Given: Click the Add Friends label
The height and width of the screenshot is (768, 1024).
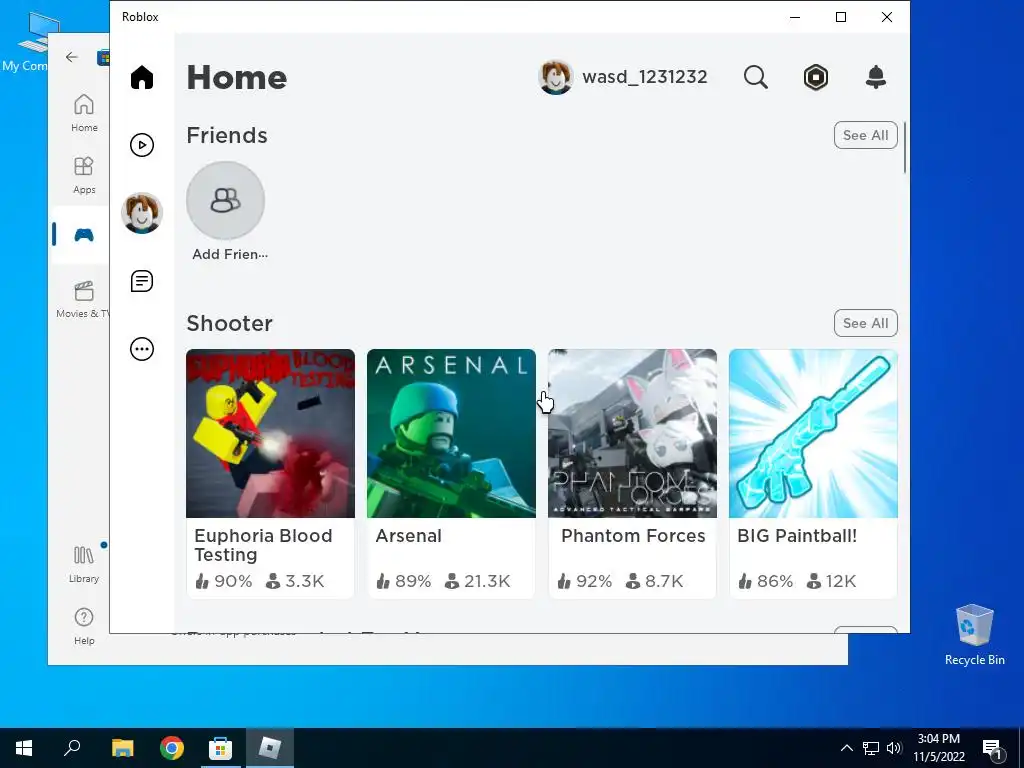Looking at the screenshot, I should pyautogui.click(x=230, y=254).
